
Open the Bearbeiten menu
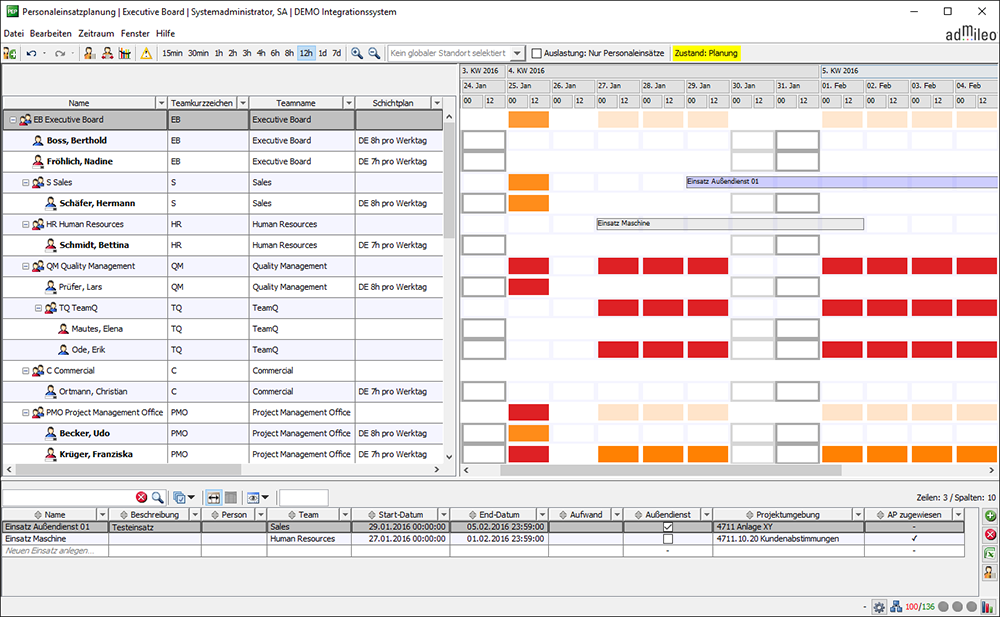click(51, 34)
